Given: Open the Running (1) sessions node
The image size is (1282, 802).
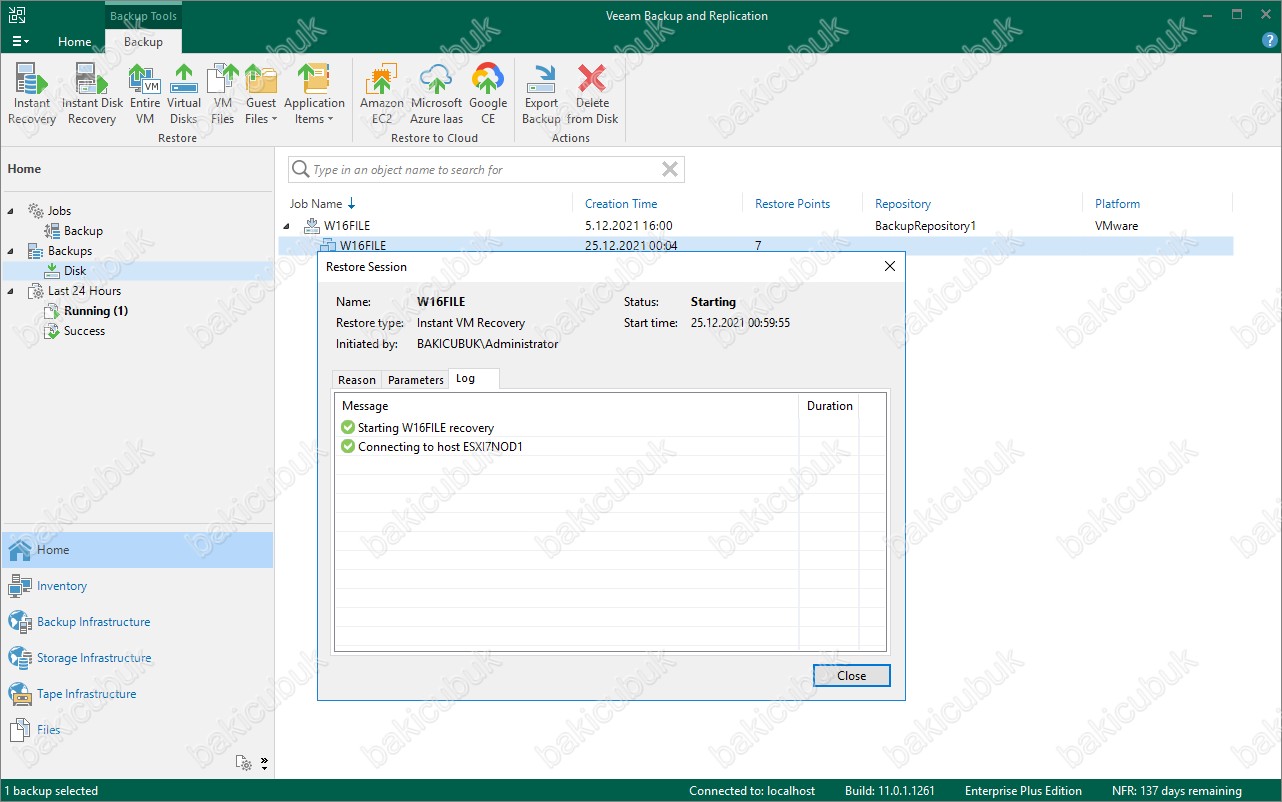Looking at the screenshot, I should (96, 311).
